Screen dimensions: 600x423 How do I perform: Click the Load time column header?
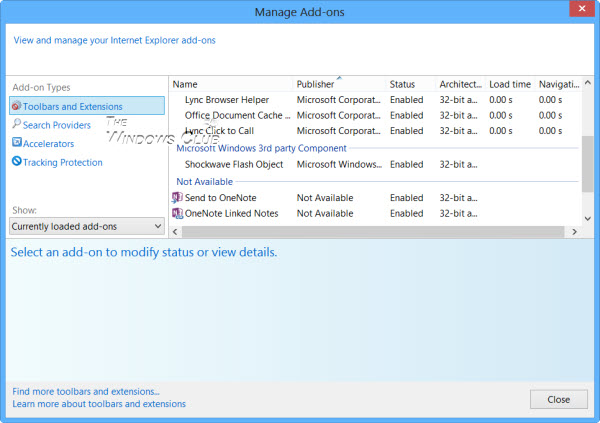(510, 84)
